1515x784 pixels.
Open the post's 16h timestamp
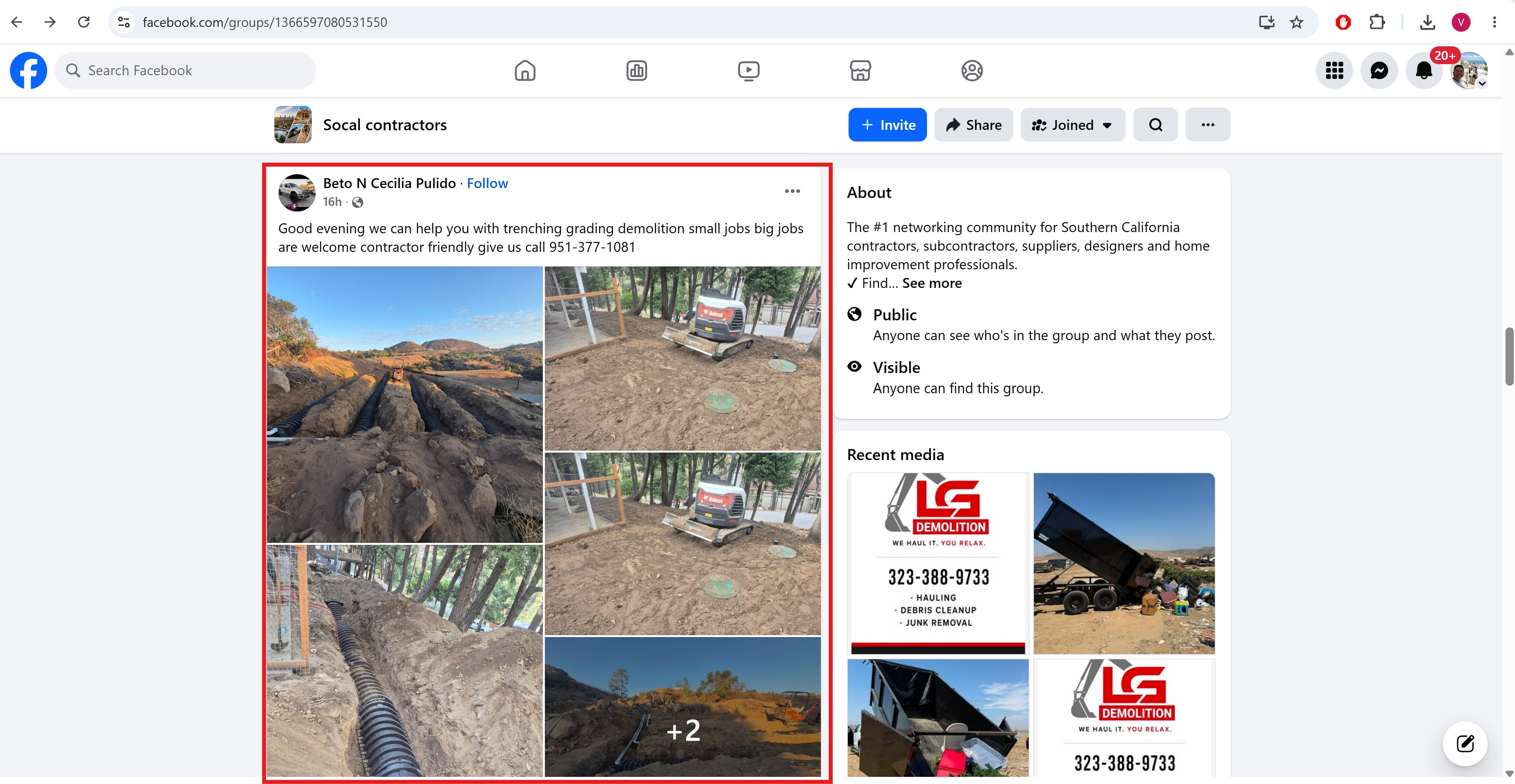click(332, 202)
